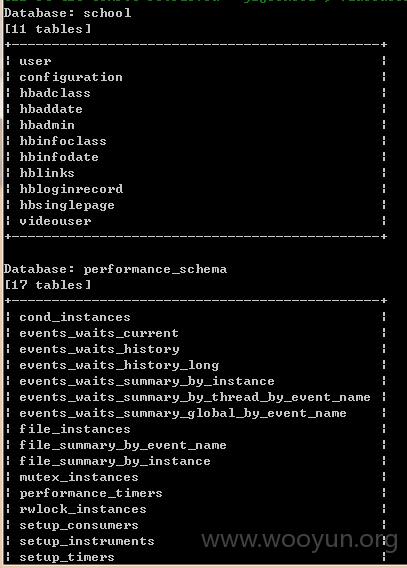This screenshot has width=407, height=568.
Task: Click the 'user' table name
Action: (x=35, y=61)
